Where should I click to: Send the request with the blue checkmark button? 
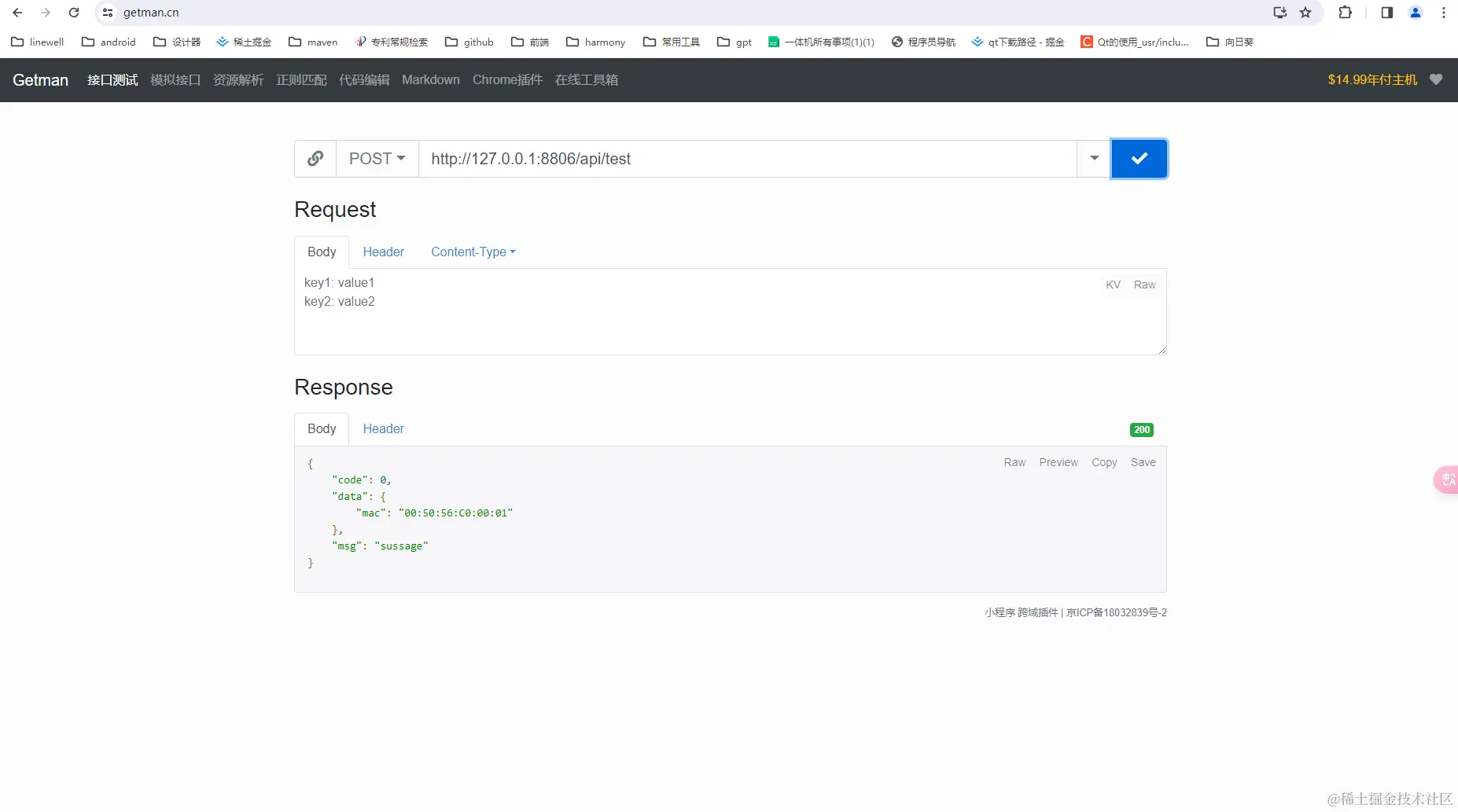click(1139, 159)
